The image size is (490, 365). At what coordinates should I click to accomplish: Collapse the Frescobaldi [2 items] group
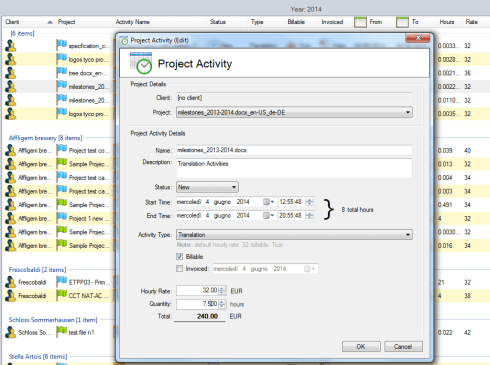pos(37,269)
